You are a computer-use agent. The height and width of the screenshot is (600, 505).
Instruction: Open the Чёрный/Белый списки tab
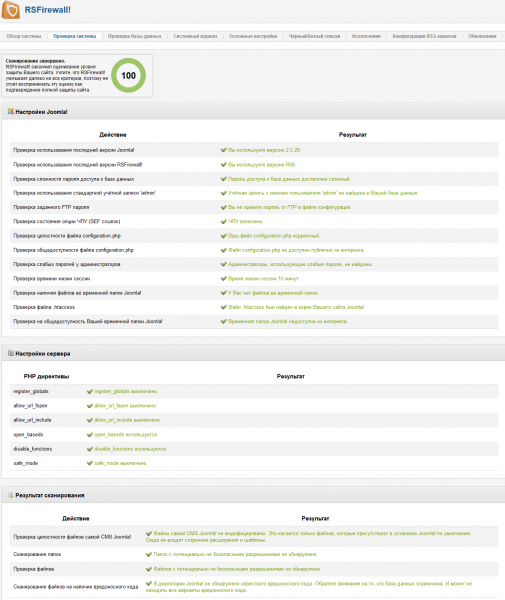[314, 36]
